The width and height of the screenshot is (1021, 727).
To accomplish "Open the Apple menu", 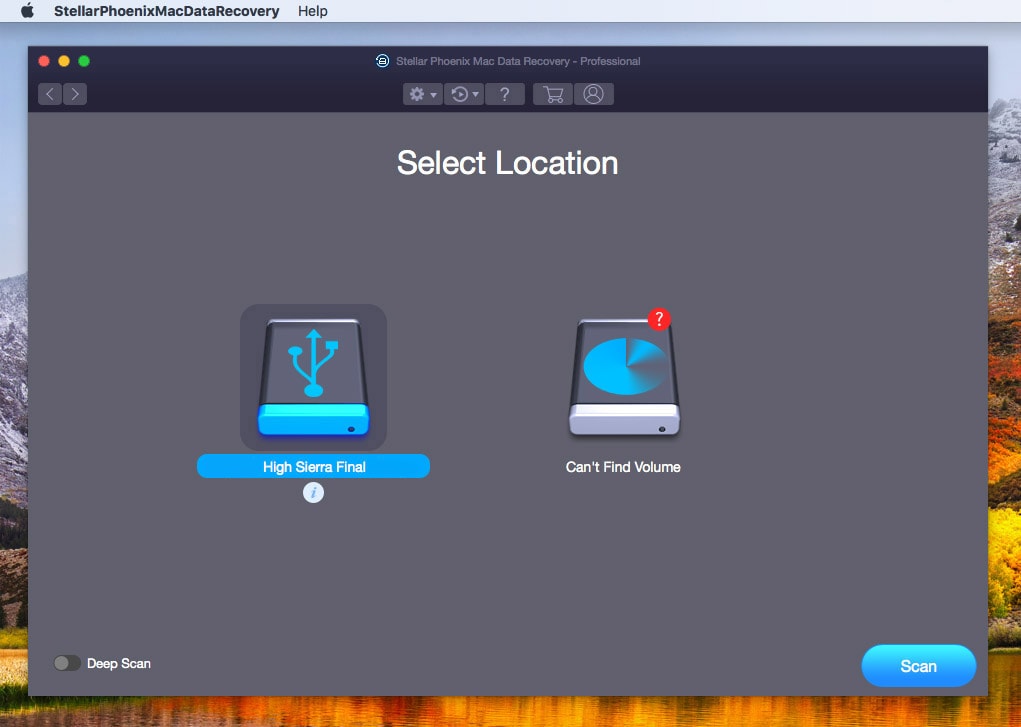I will pyautogui.click(x=27, y=11).
